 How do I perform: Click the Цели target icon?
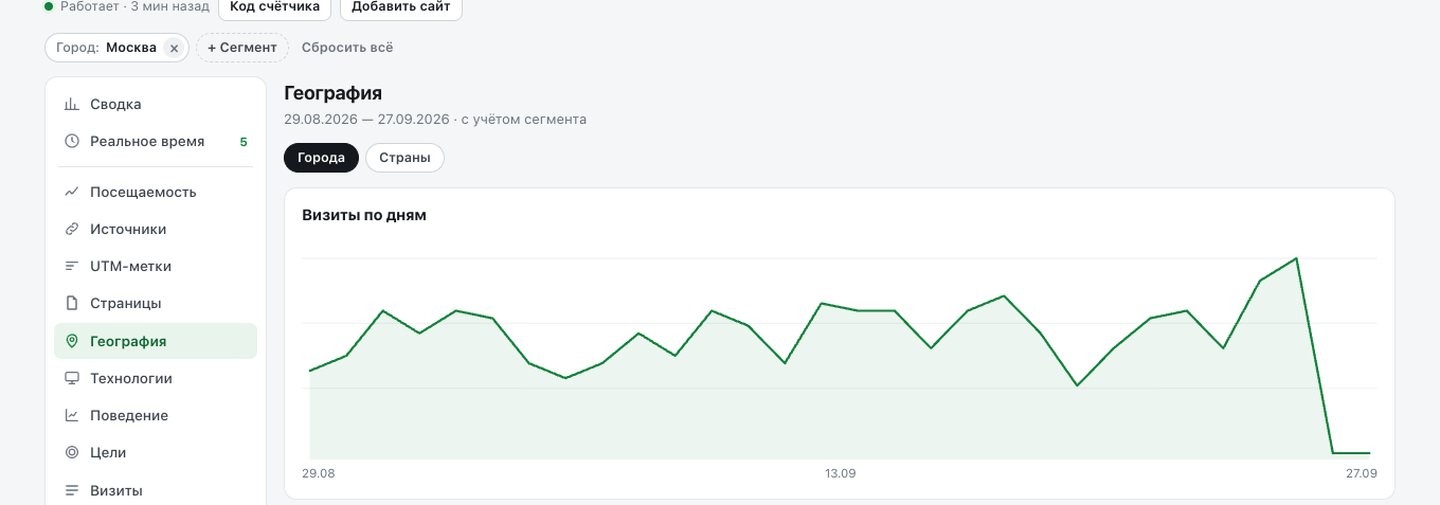coord(72,452)
